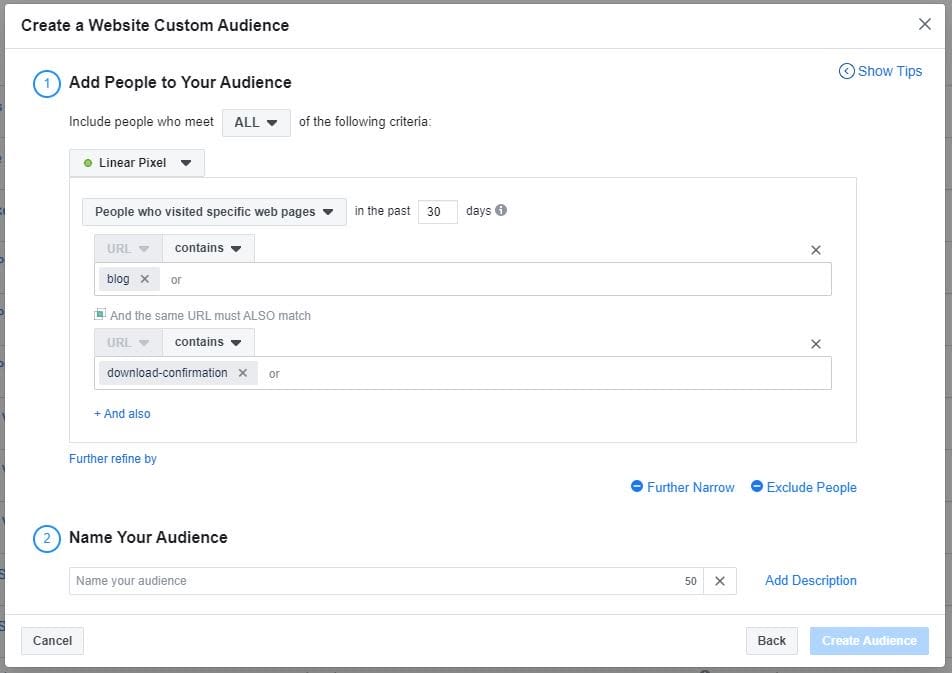Open the Linear Pixel selector dropdown
This screenshot has width=952, height=673.
pyautogui.click(x=137, y=163)
